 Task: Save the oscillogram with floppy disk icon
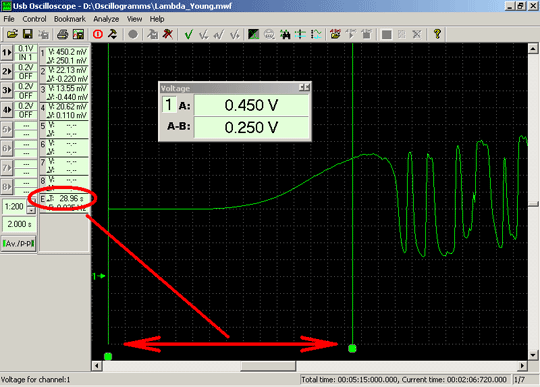pyautogui.click(x=28, y=34)
